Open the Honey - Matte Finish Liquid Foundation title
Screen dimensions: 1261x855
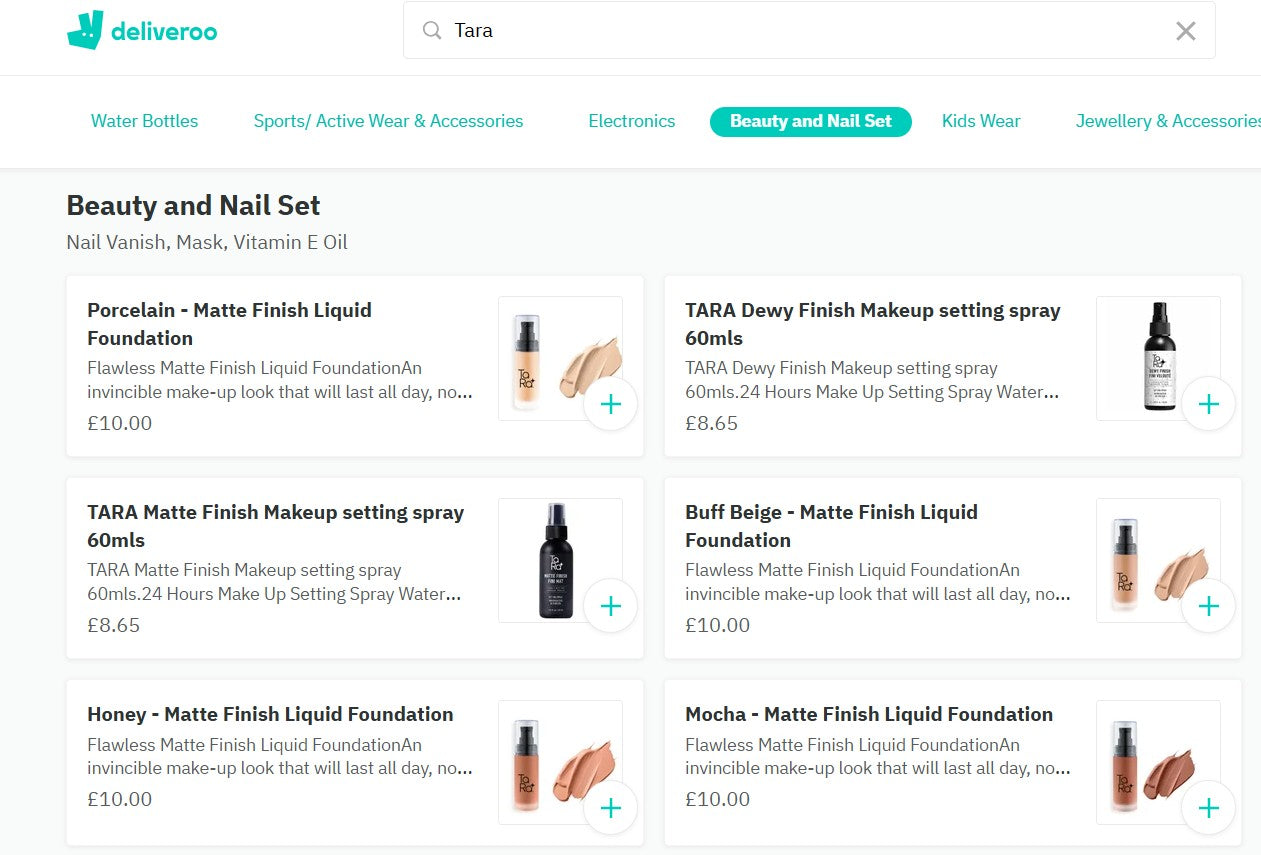(x=270, y=714)
